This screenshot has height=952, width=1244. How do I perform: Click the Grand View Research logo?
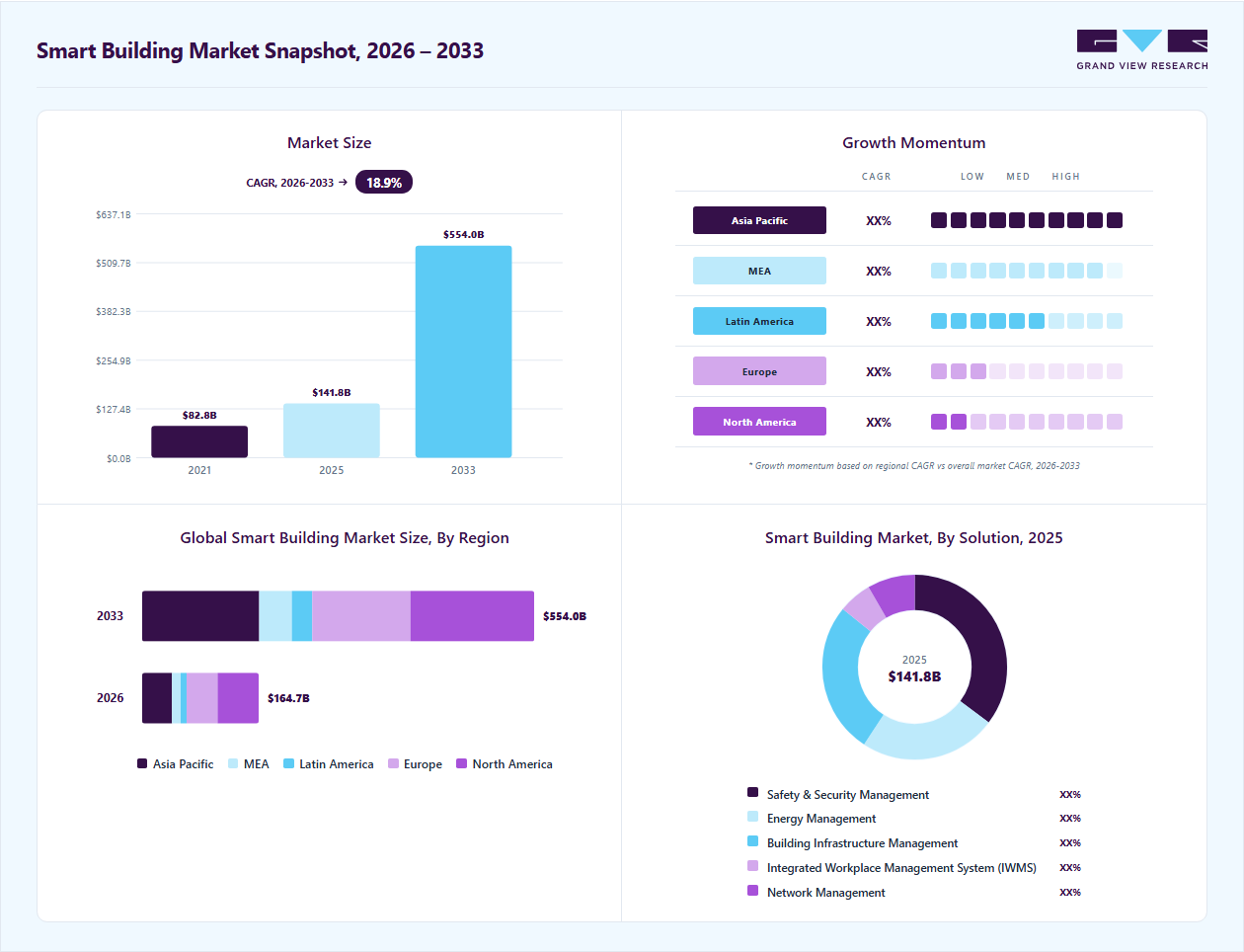click(x=1142, y=50)
